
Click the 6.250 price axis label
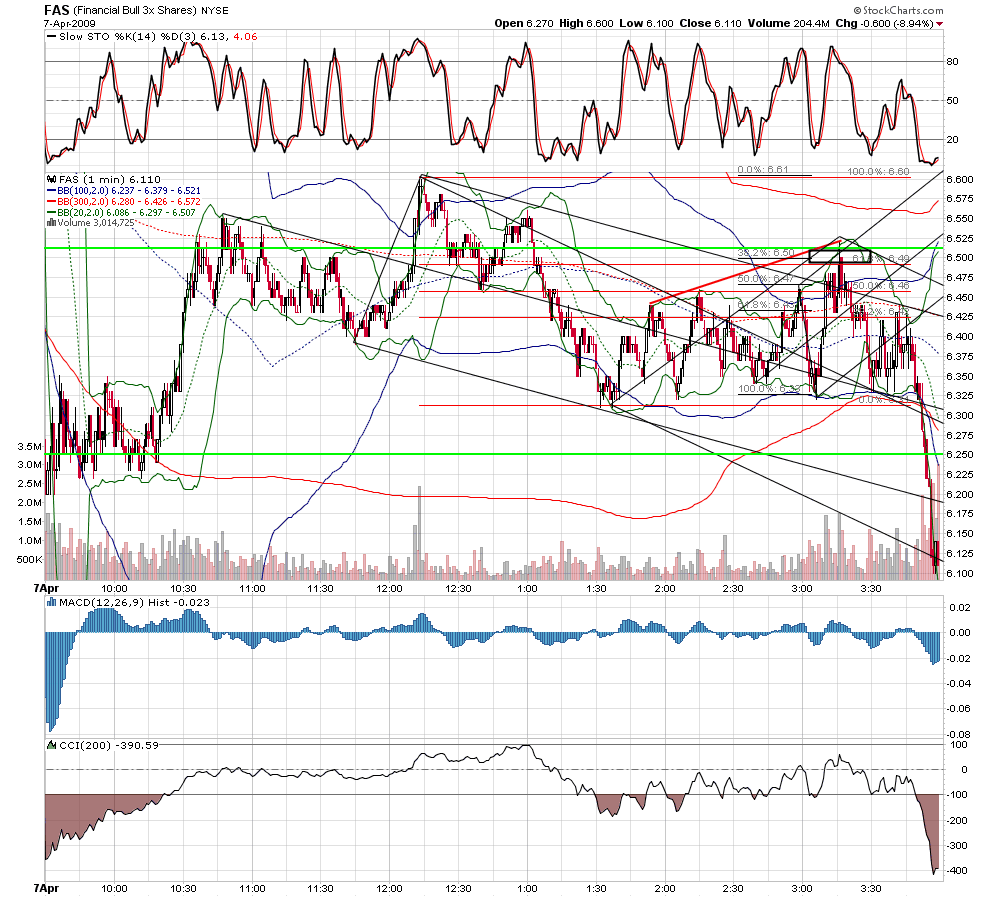point(959,454)
